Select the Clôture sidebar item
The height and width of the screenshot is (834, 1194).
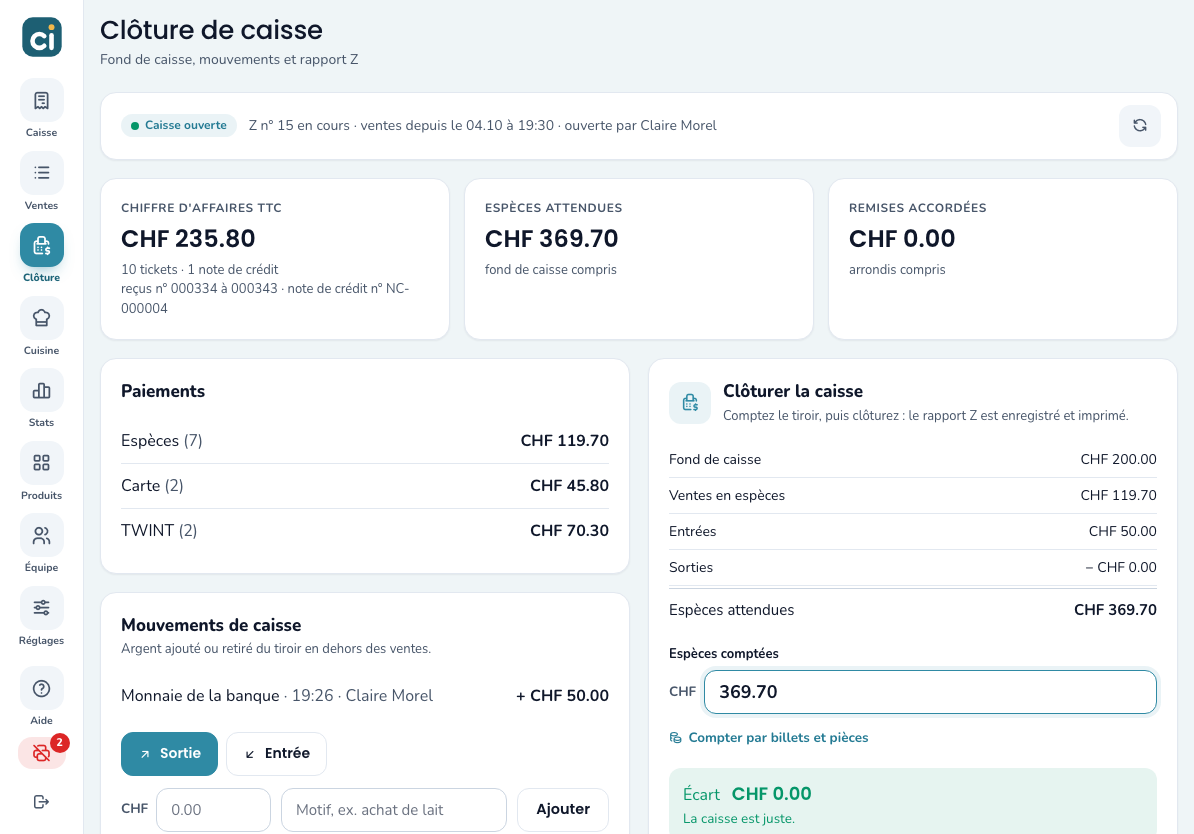(42, 254)
